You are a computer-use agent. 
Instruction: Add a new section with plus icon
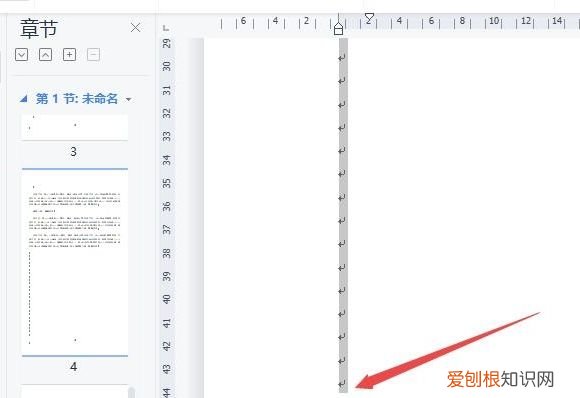pos(70,55)
